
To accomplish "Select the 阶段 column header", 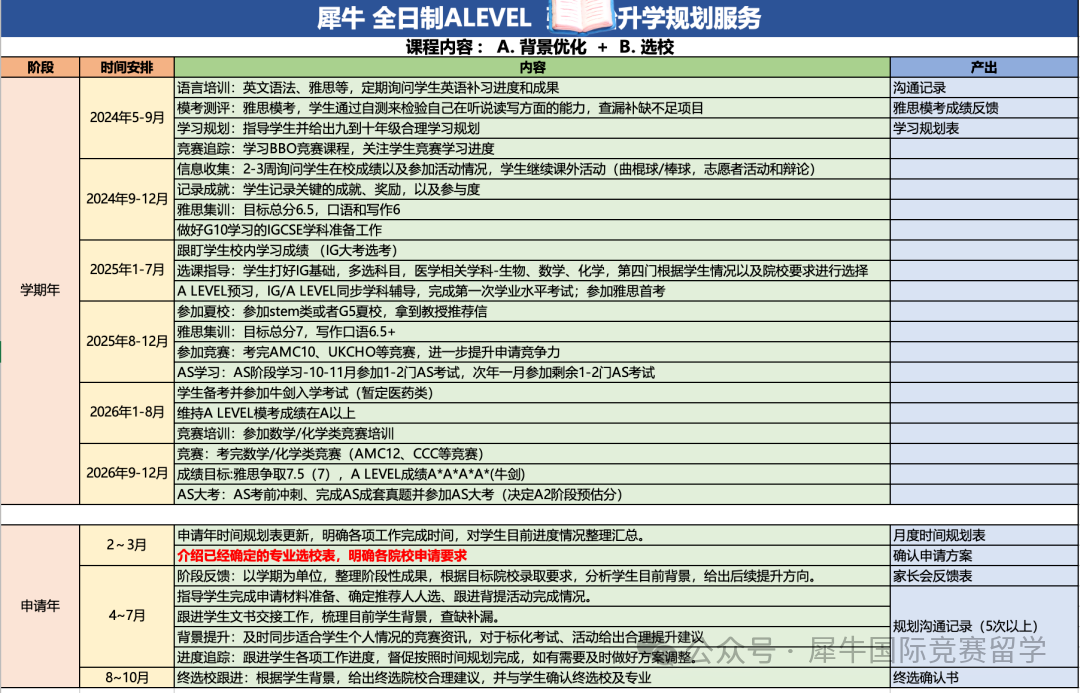I will click(41, 68).
